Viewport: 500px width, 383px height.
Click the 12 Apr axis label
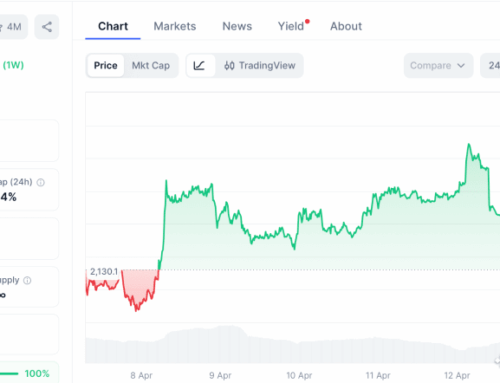pos(457,376)
